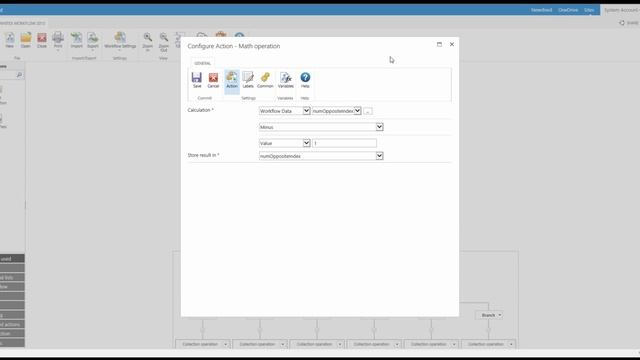The image size is (640, 360).
Task: Open the Sites link in top bar
Action: (x=589, y=10)
